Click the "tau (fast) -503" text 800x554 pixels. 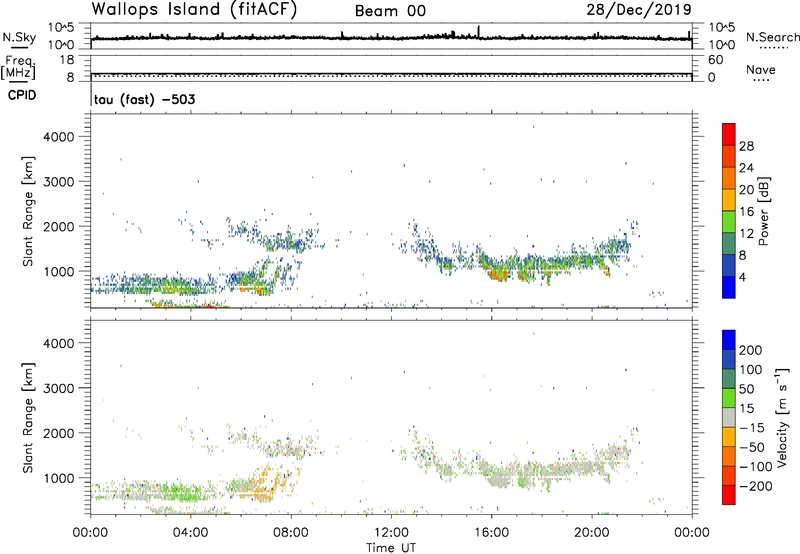tap(144, 99)
